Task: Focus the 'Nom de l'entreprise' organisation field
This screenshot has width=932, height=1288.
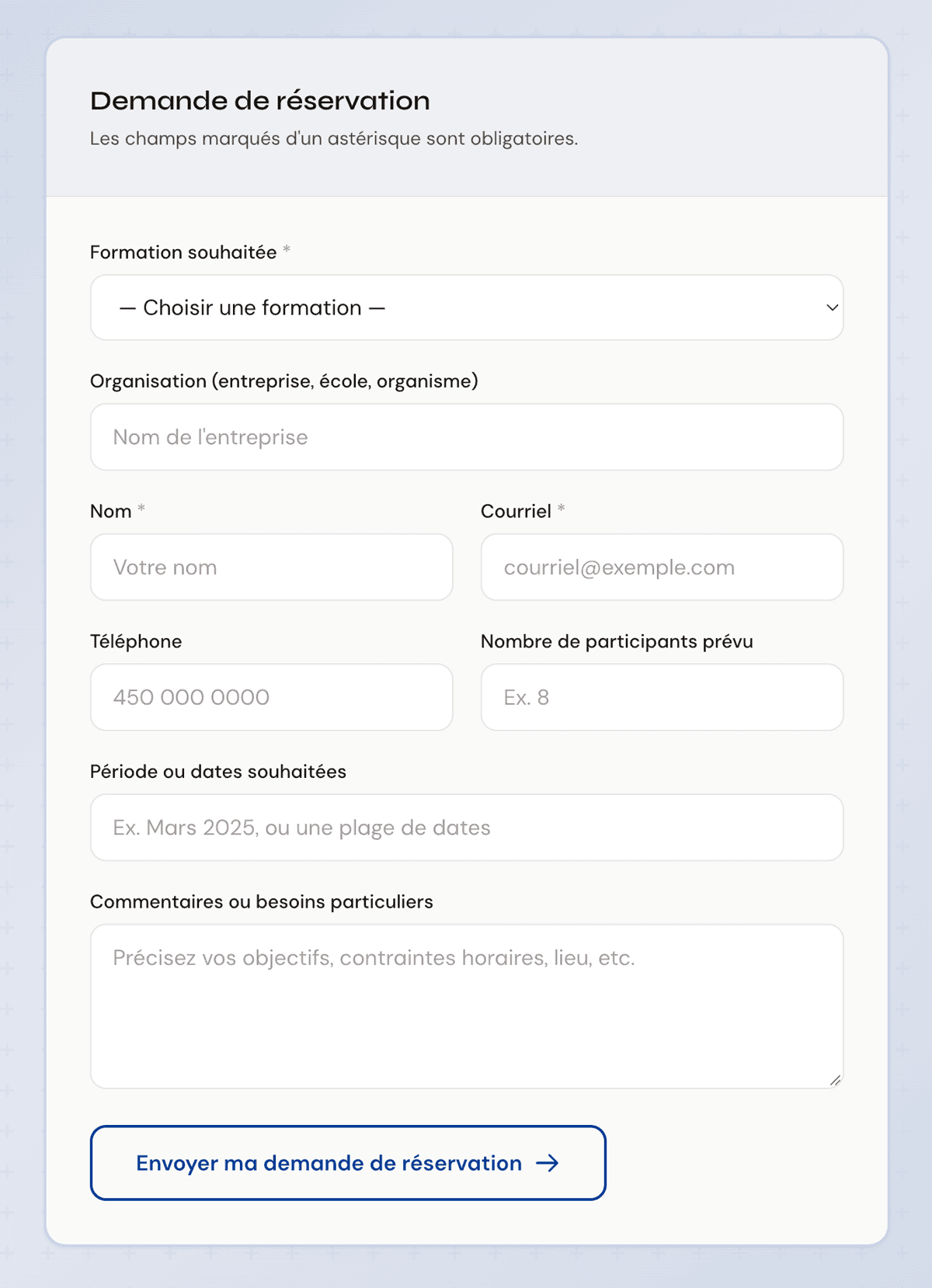Action: point(467,437)
